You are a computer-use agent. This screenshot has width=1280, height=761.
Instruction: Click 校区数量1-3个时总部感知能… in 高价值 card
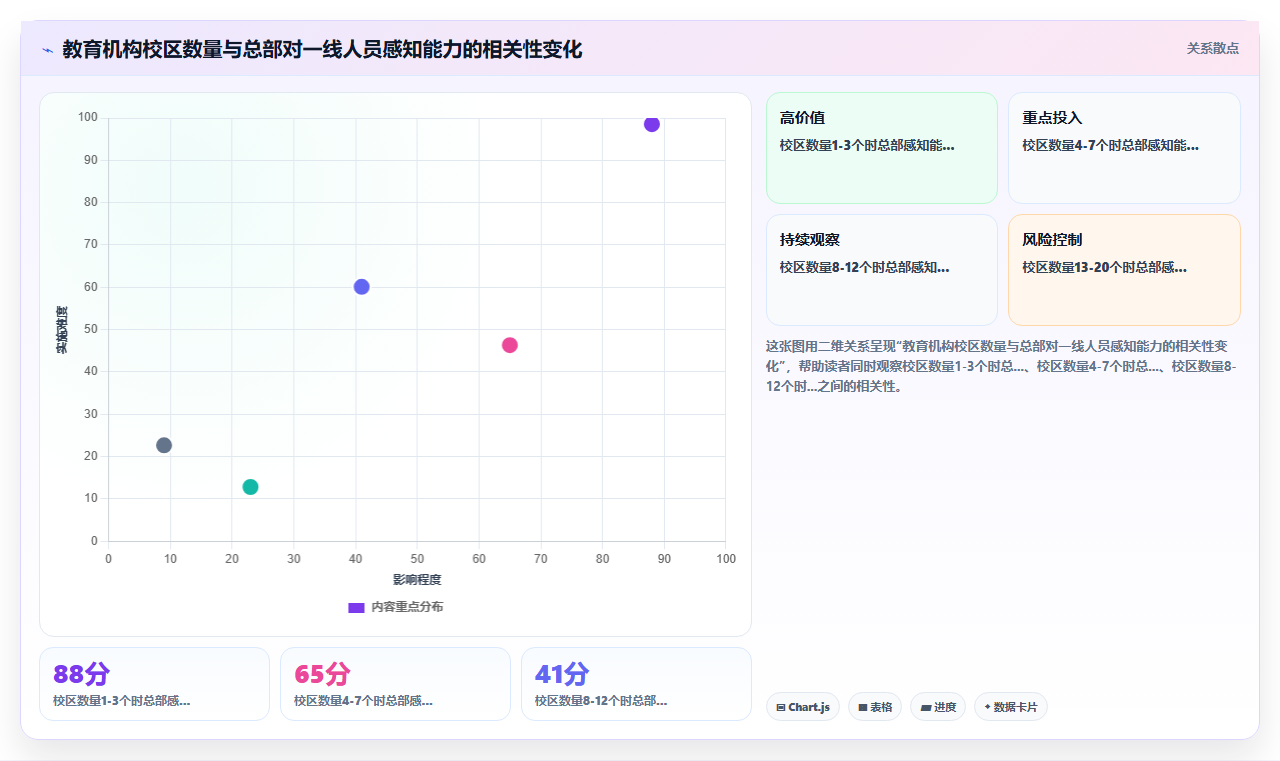[867, 145]
